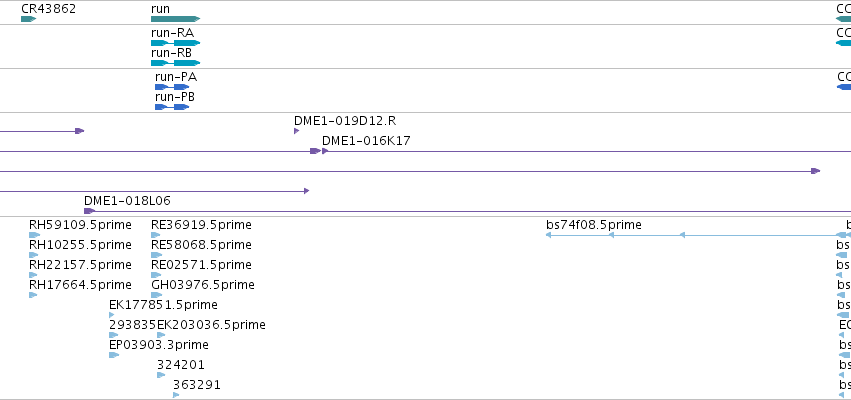Click the run-PB protein glyph
Image resolution: width=851 pixels, height=400 pixels.
172,107
